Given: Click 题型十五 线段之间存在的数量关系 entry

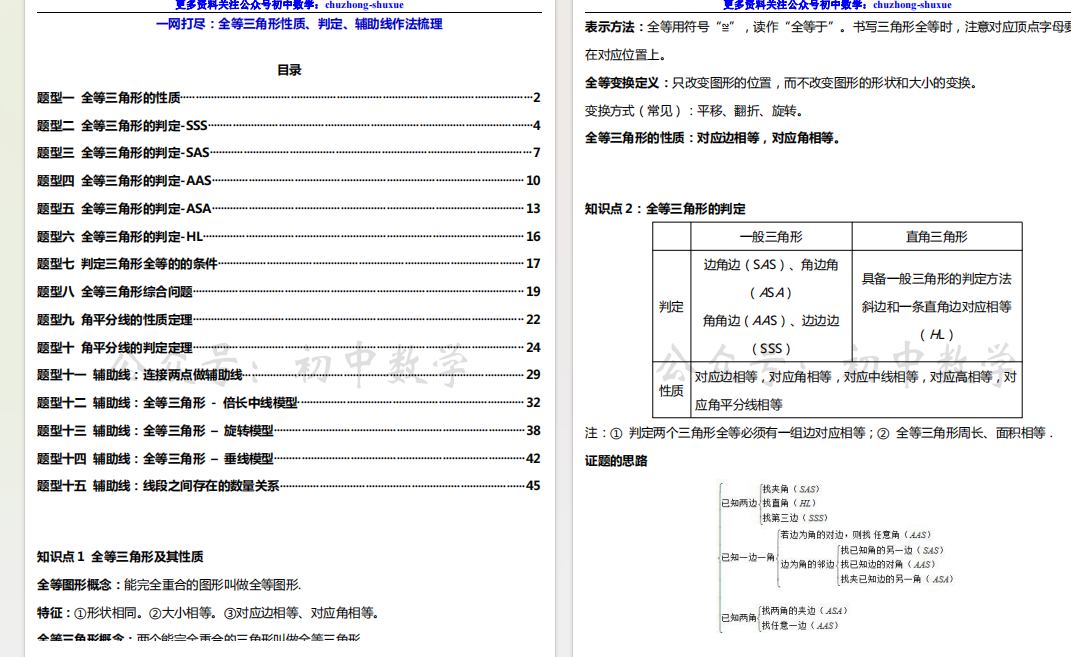Looking at the screenshot, I should click(288, 486).
